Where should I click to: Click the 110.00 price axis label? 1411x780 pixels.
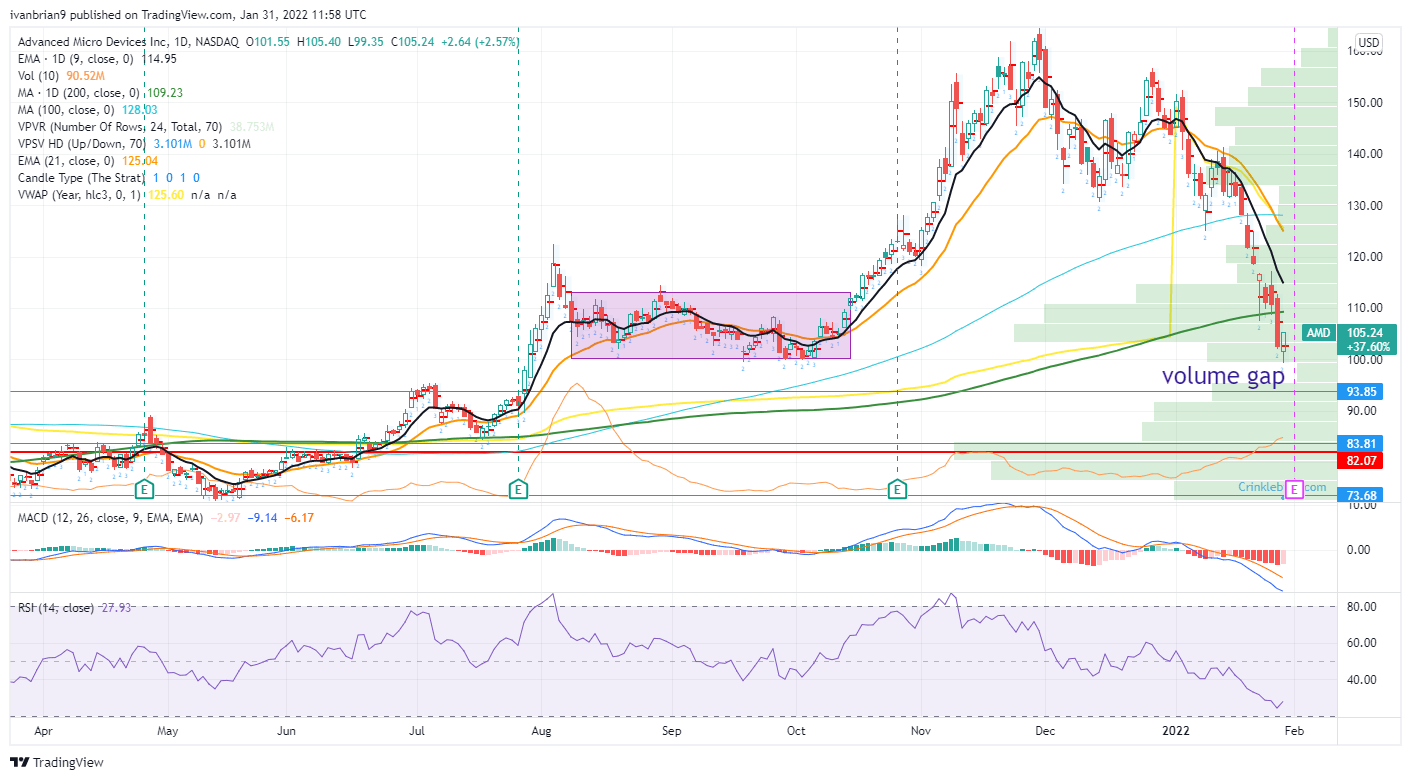(x=1364, y=307)
